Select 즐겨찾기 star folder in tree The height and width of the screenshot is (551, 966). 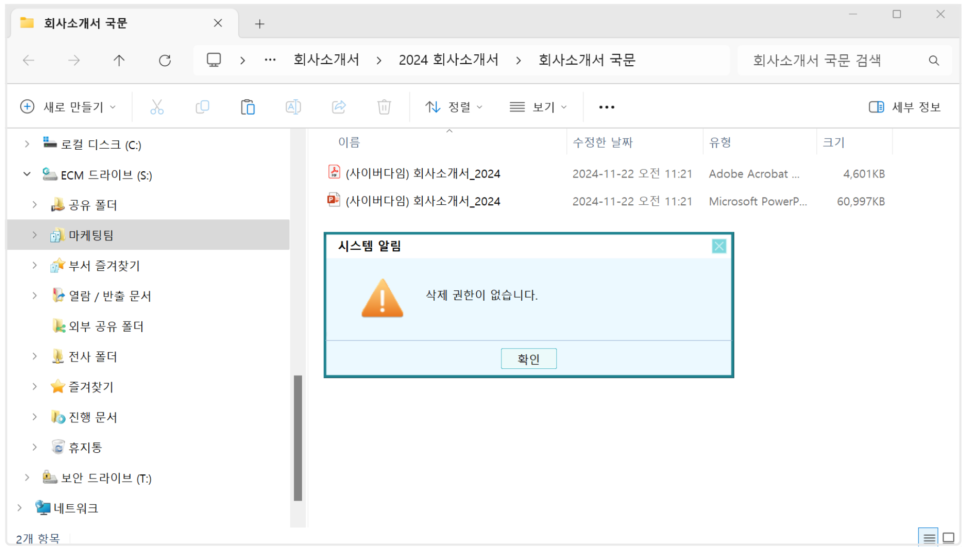91,387
